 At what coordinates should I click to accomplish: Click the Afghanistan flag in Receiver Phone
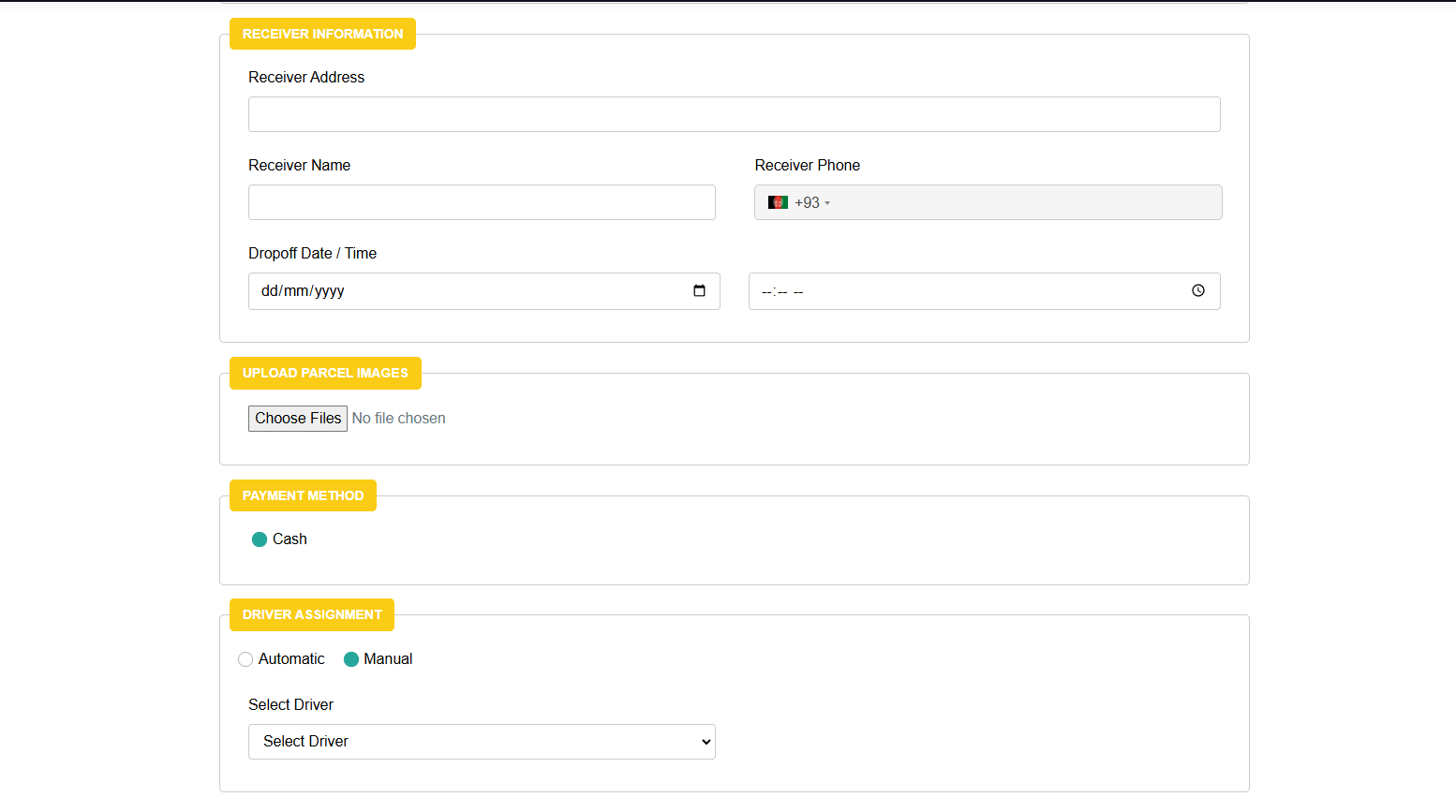pyautogui.click(x=778, y=202)
